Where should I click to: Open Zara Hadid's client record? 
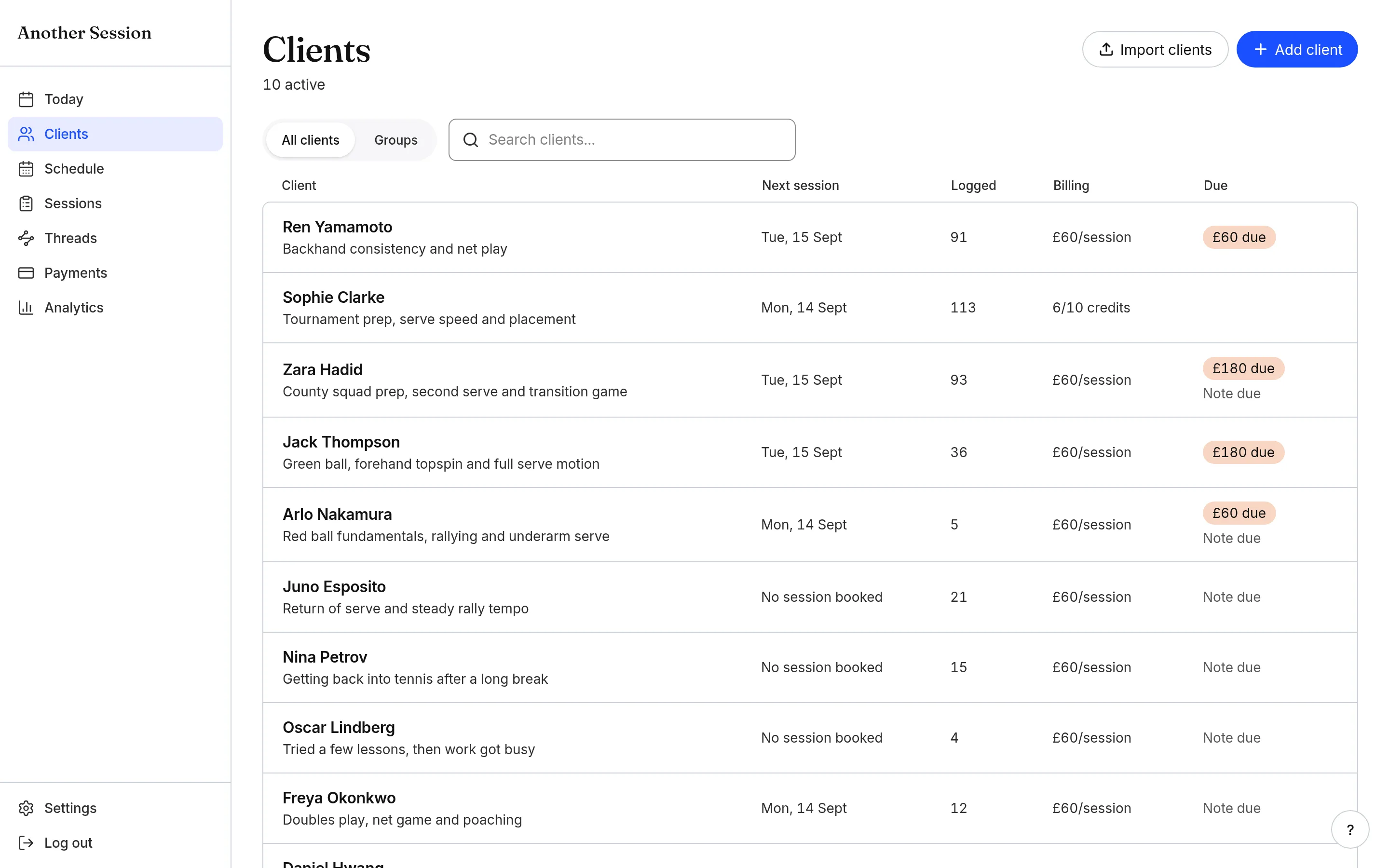coord(810,380)
